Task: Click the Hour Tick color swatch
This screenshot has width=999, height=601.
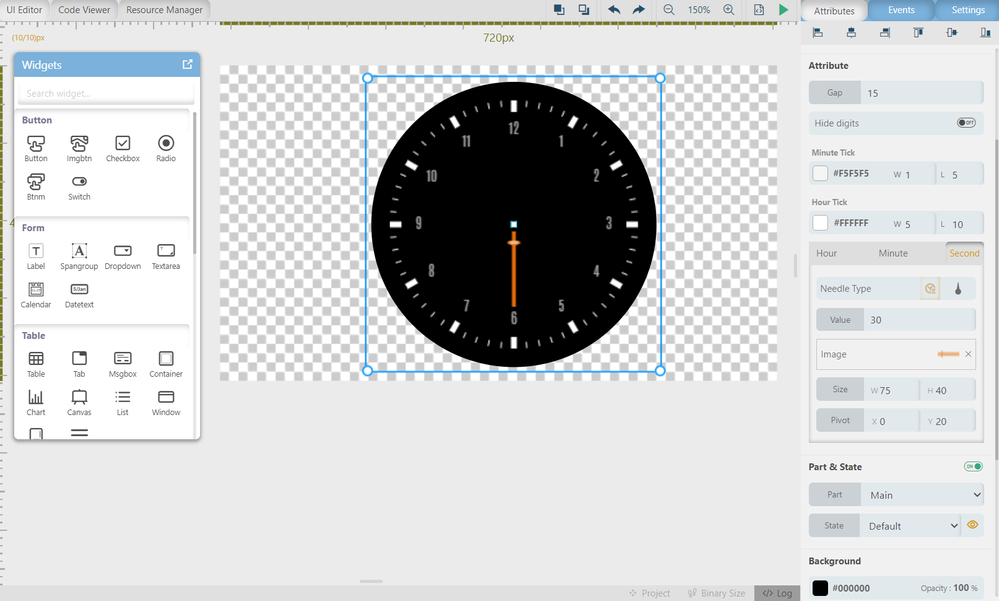Action: coord(820,223)
